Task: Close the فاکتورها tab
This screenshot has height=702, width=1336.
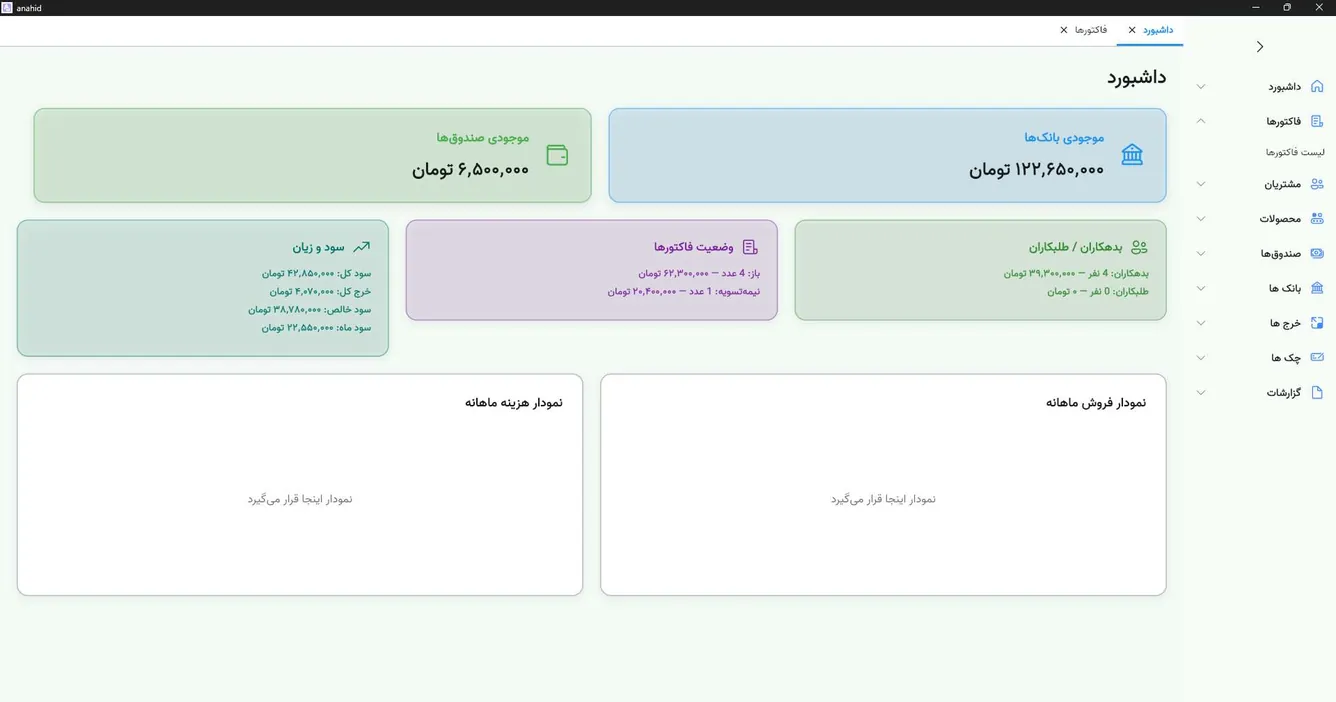Action: 1064,30
